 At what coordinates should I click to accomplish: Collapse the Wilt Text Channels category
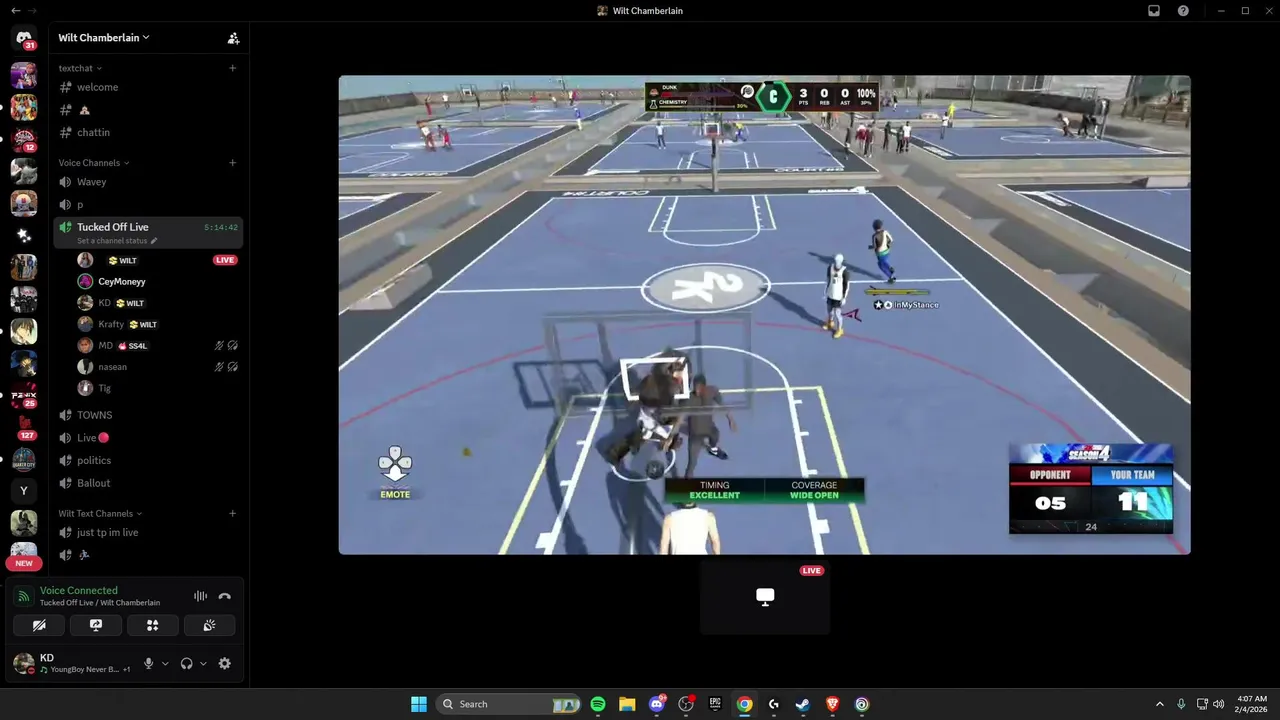point(100,514)
